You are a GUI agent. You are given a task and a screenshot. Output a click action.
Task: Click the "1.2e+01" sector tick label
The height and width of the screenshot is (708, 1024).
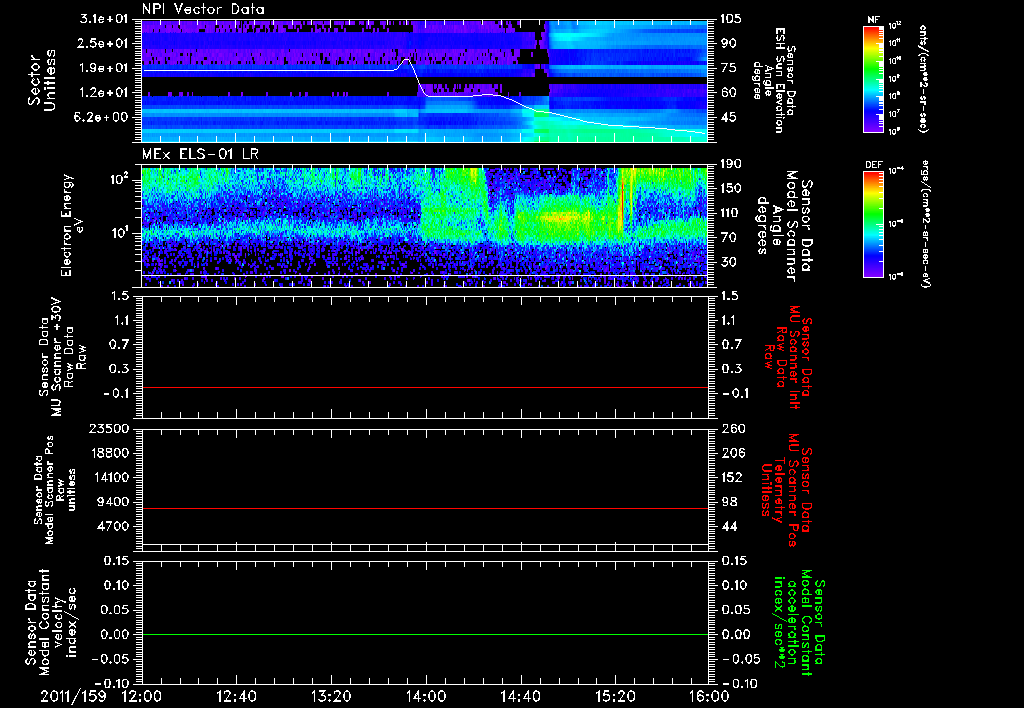[104, 93]
